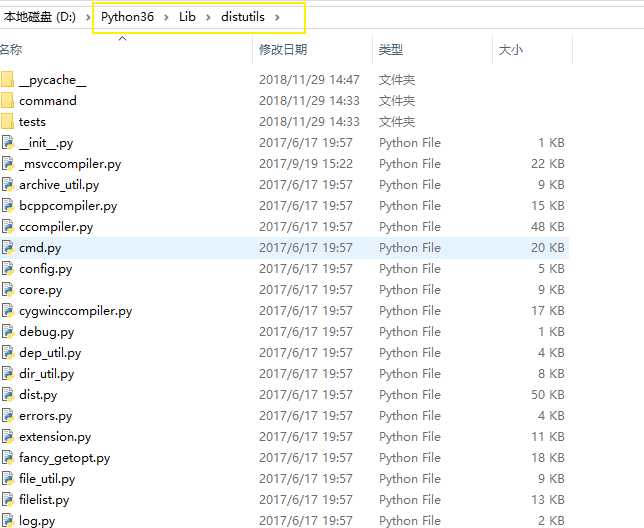Navigate to Lib breadcrumb

coord(187,17)
